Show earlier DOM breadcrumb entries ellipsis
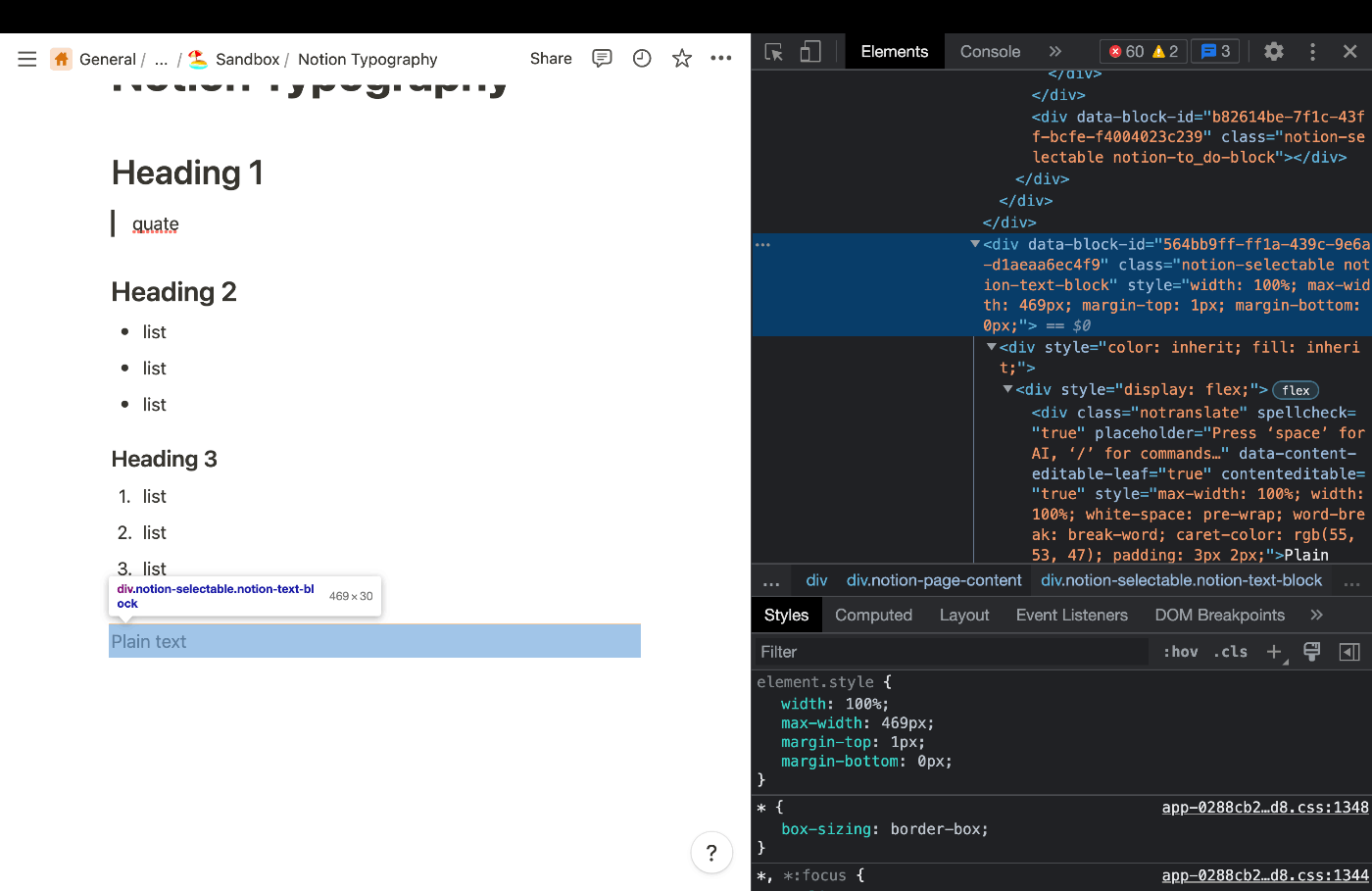The height and width of the screenshot is (891, 1372). pos(771,582)
